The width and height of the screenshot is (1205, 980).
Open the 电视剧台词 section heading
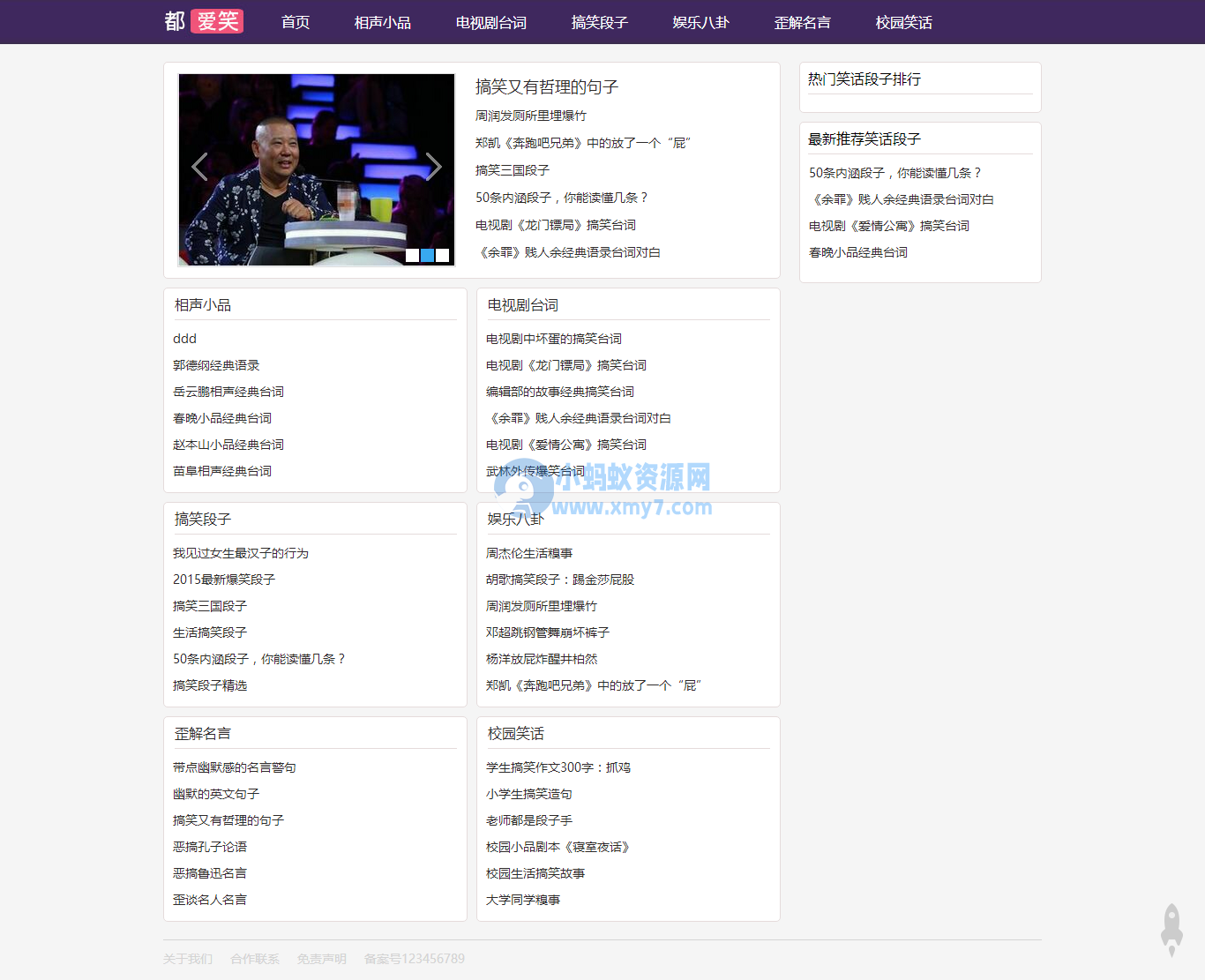523,305
